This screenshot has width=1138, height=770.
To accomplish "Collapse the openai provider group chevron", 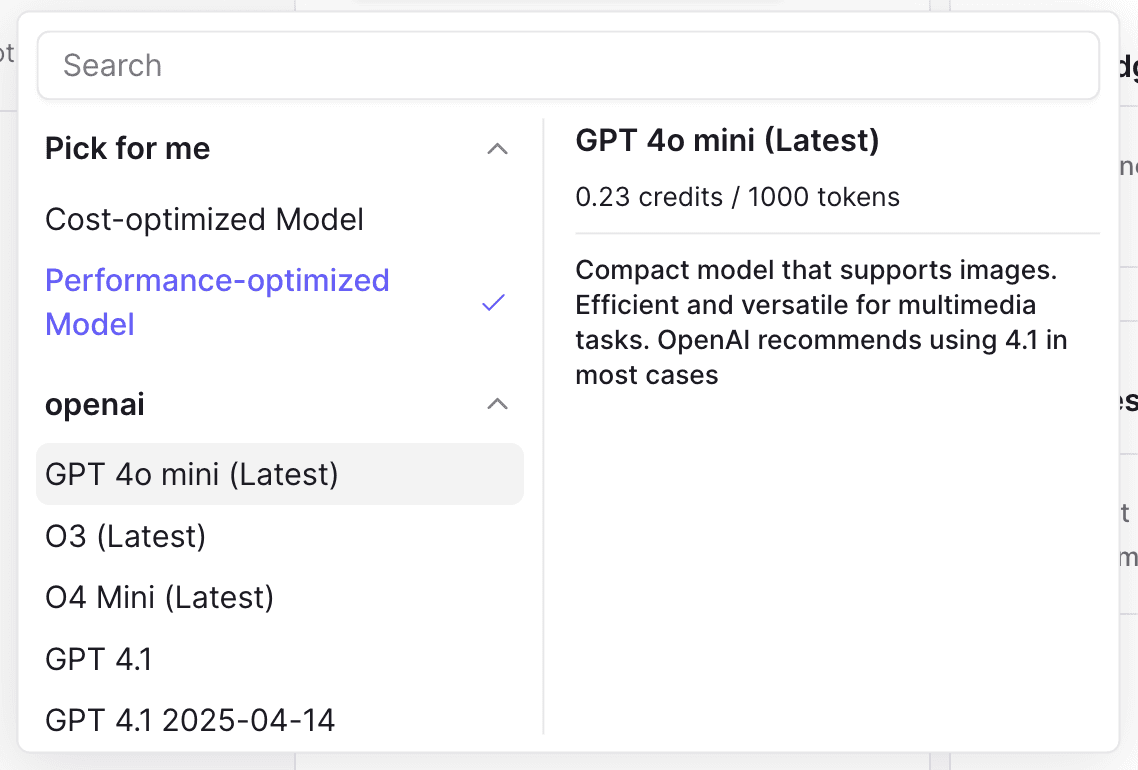I will (497, 404).
